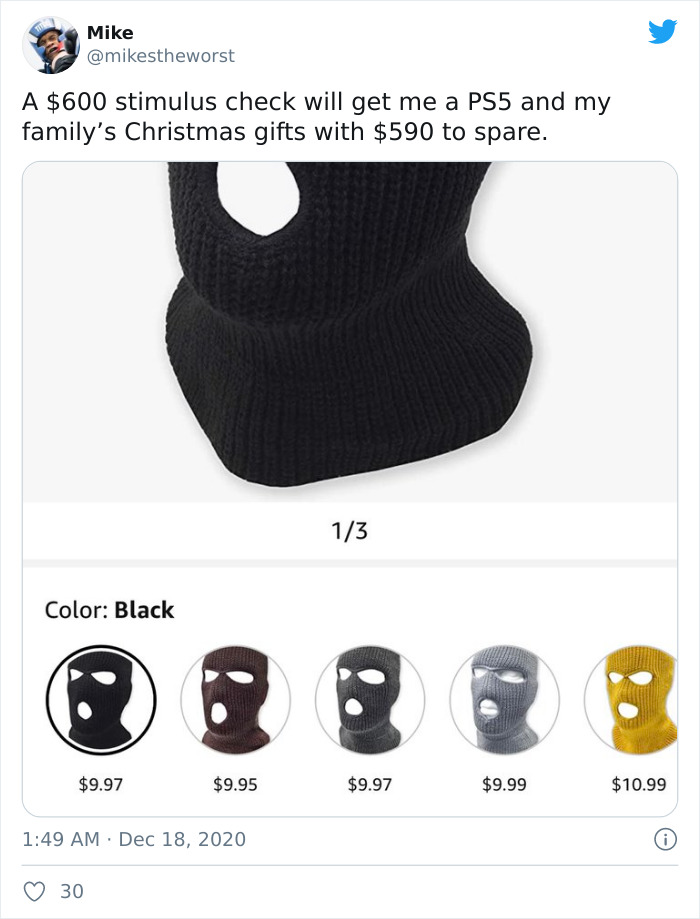Click the 1/3 image counter
This screenshot has height=919, width=700.
(x=349, y=531)
